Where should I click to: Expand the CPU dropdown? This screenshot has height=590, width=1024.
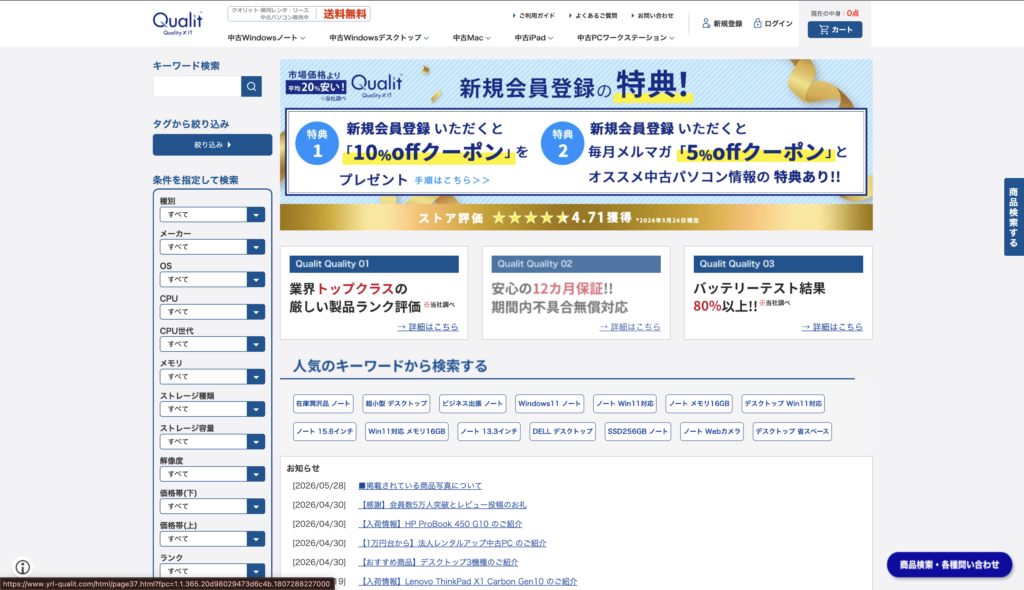point(212,312)
